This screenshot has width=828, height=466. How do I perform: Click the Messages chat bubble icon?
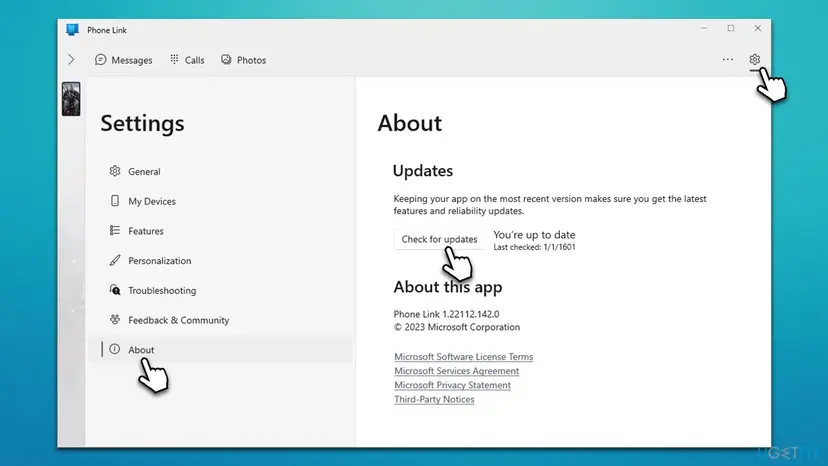click(100, 60)
